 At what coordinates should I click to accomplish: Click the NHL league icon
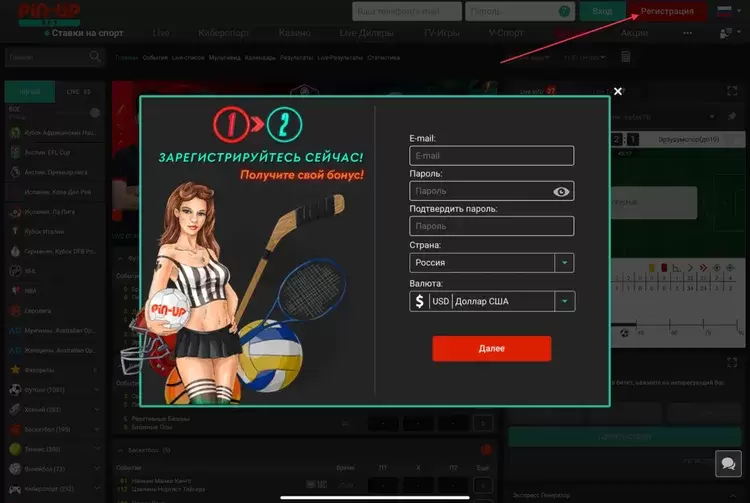(x=15, y=271)
